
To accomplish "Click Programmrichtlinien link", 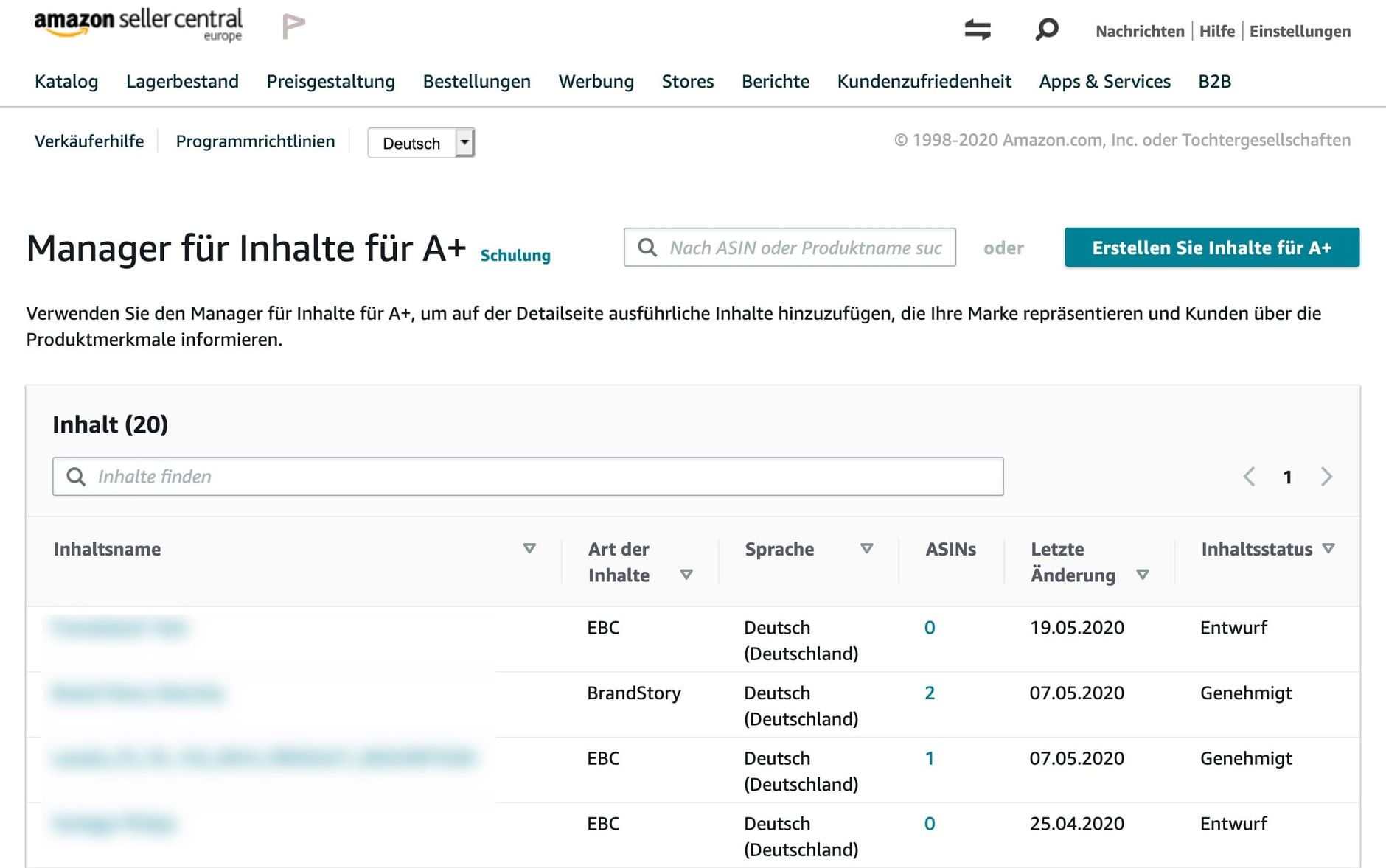I will click(x=255, y=141).
